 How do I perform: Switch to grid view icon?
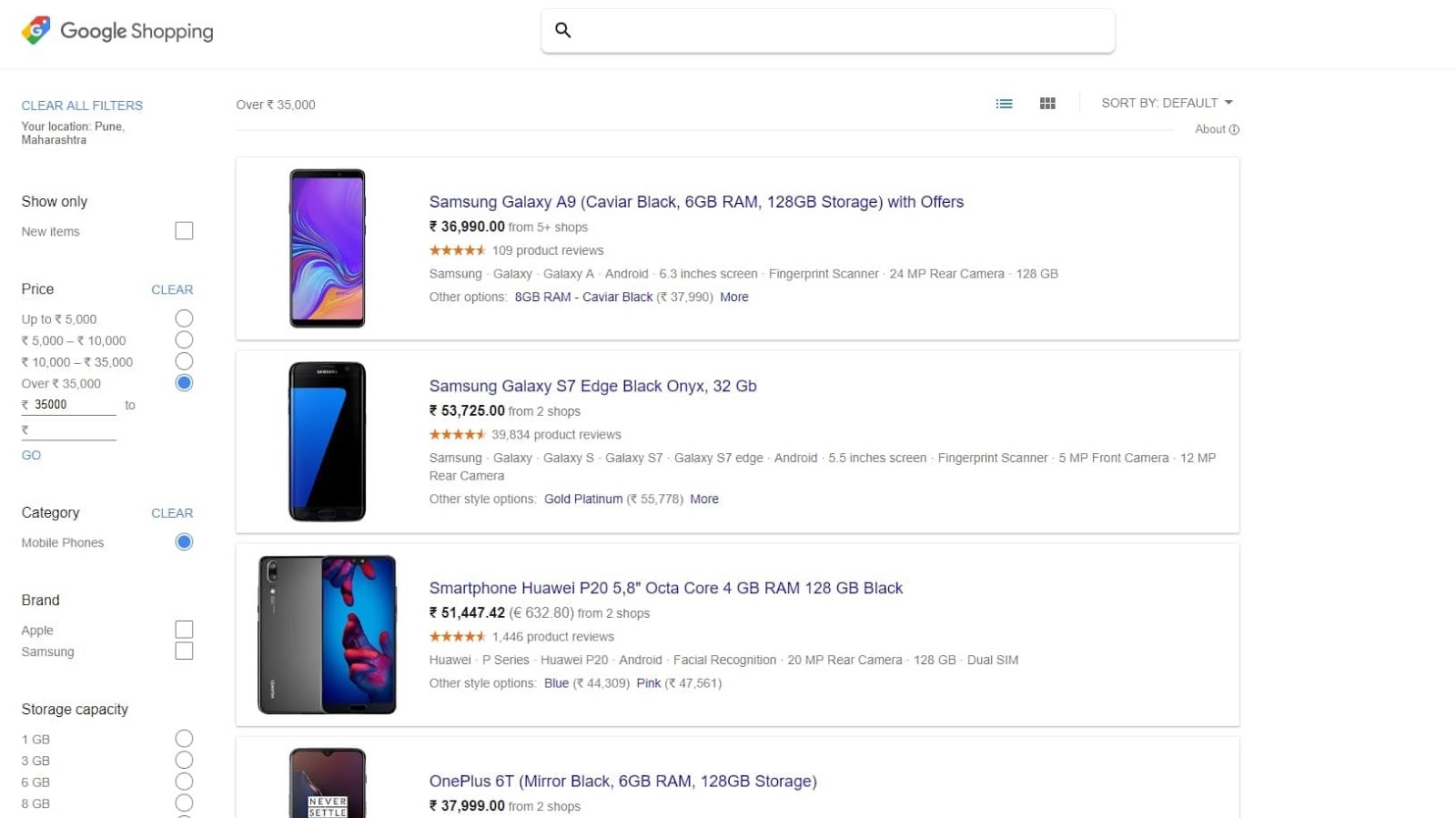pos(1047,104)
